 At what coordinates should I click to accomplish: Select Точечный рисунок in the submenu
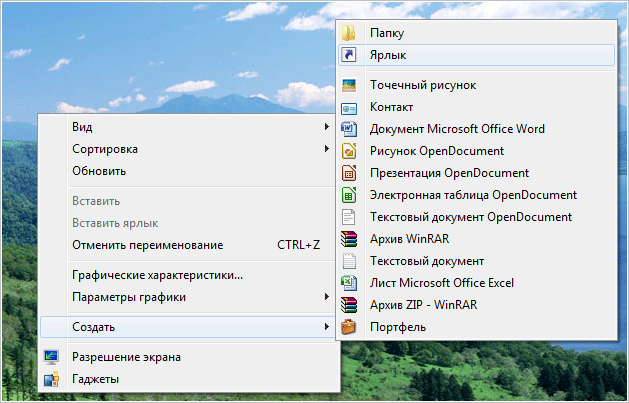[477, 85]
